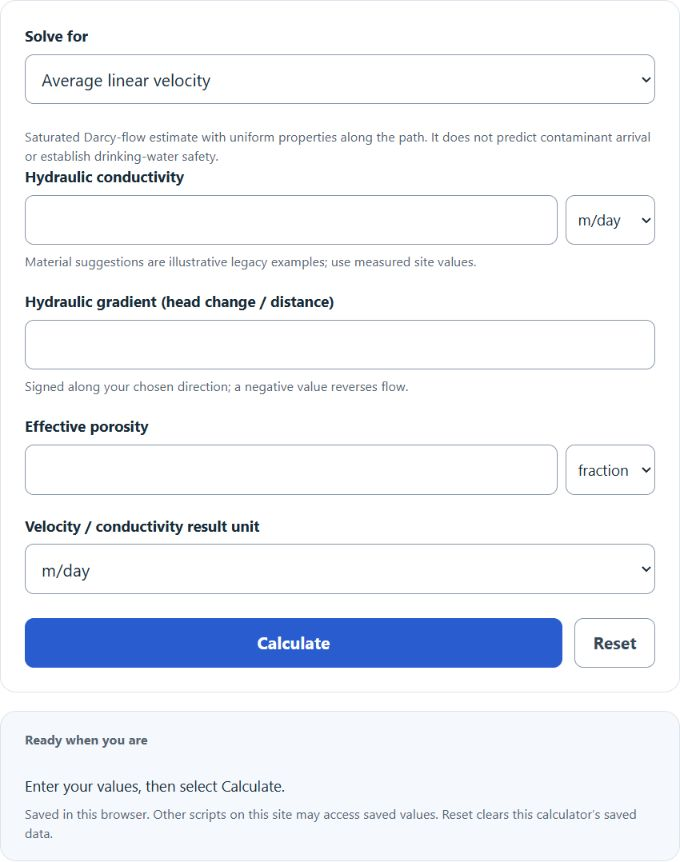Click the chevron in result unit selector

pos(646,570)
